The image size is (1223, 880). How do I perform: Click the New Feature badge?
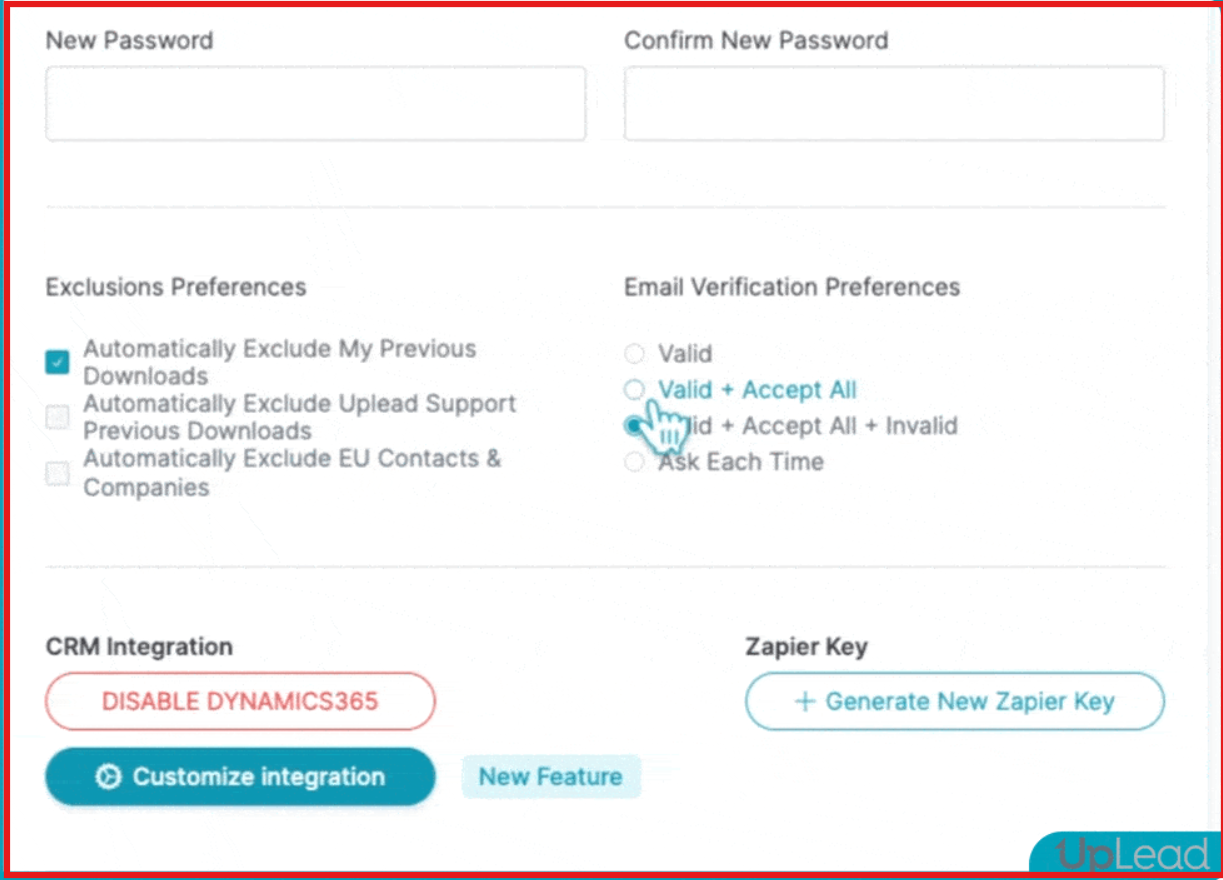(x=551, y=776)
